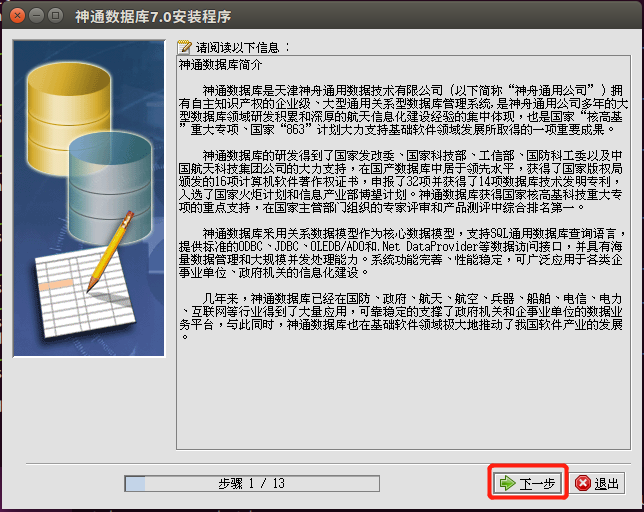Image resolution: width=644 pixels, height=512 pixels.
Task: Close the installer window
Action: click(17, 16)
